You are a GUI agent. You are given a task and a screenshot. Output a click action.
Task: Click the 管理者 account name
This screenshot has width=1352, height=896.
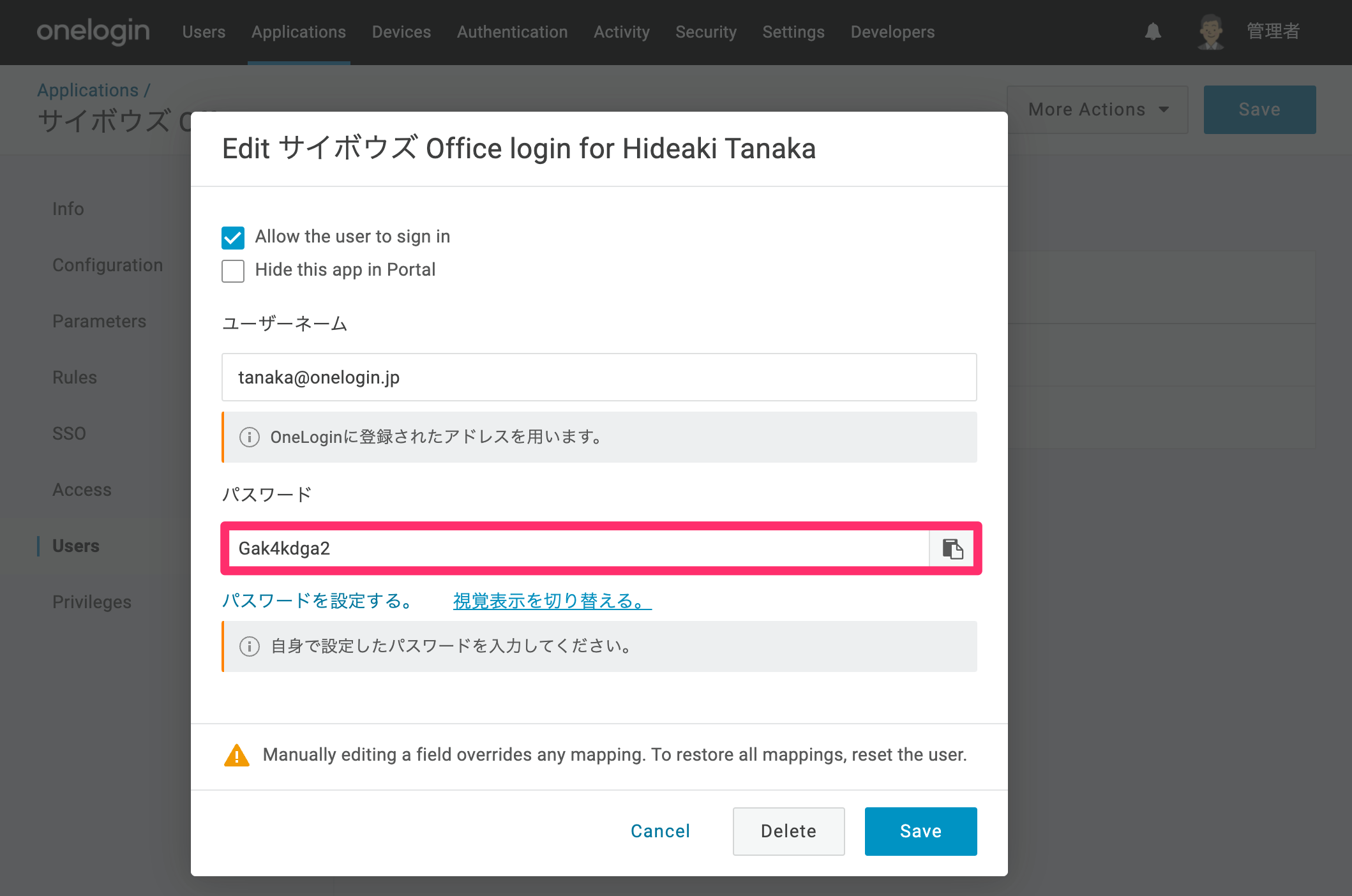pyautogui.click(x=1273, y=31)
